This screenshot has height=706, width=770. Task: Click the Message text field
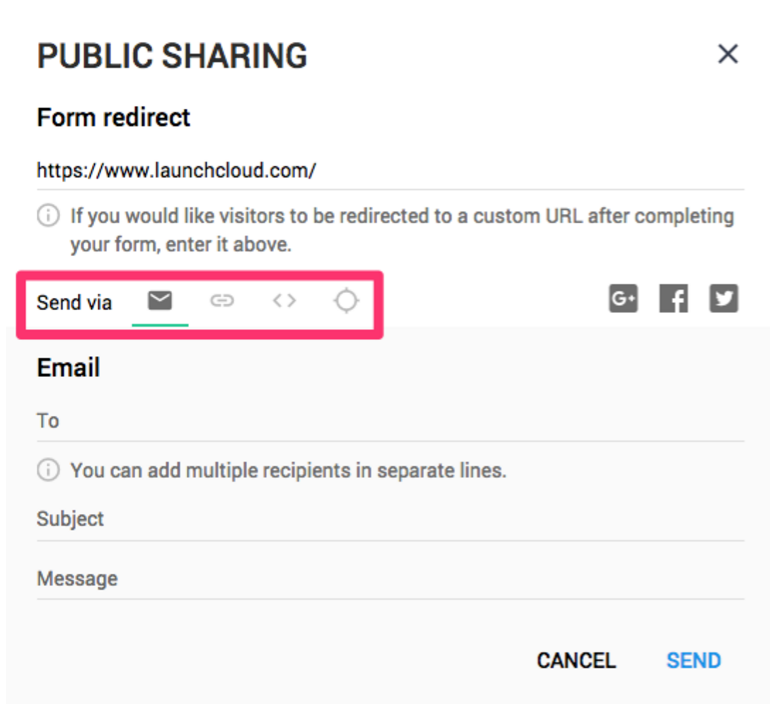[x=390, y=579]
